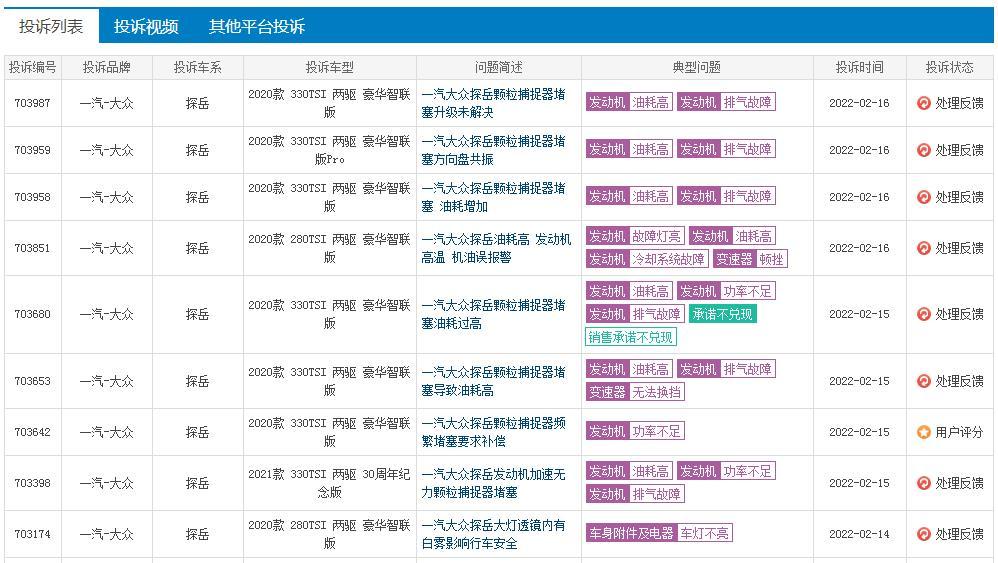This screenshot has height=563, width=998.
Task: Switch to the 投诉列表 tab
Action: pos(51,26)
